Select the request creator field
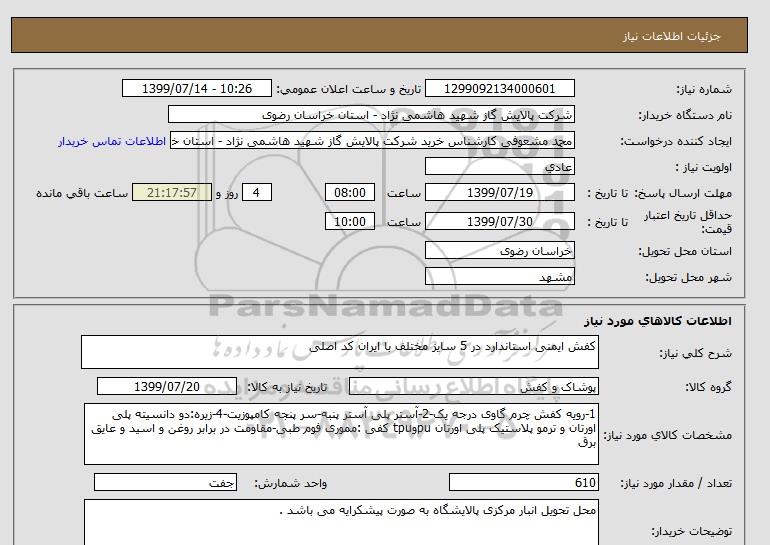Image resolution: width=770 pixels, height=545 pixels. click(x=380, y=141)
